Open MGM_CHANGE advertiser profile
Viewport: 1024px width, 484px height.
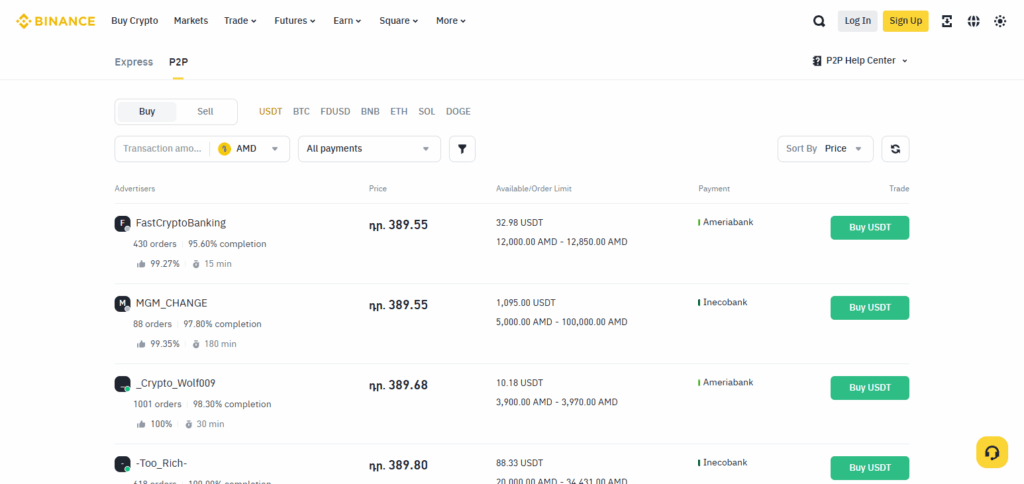(172, 303)
